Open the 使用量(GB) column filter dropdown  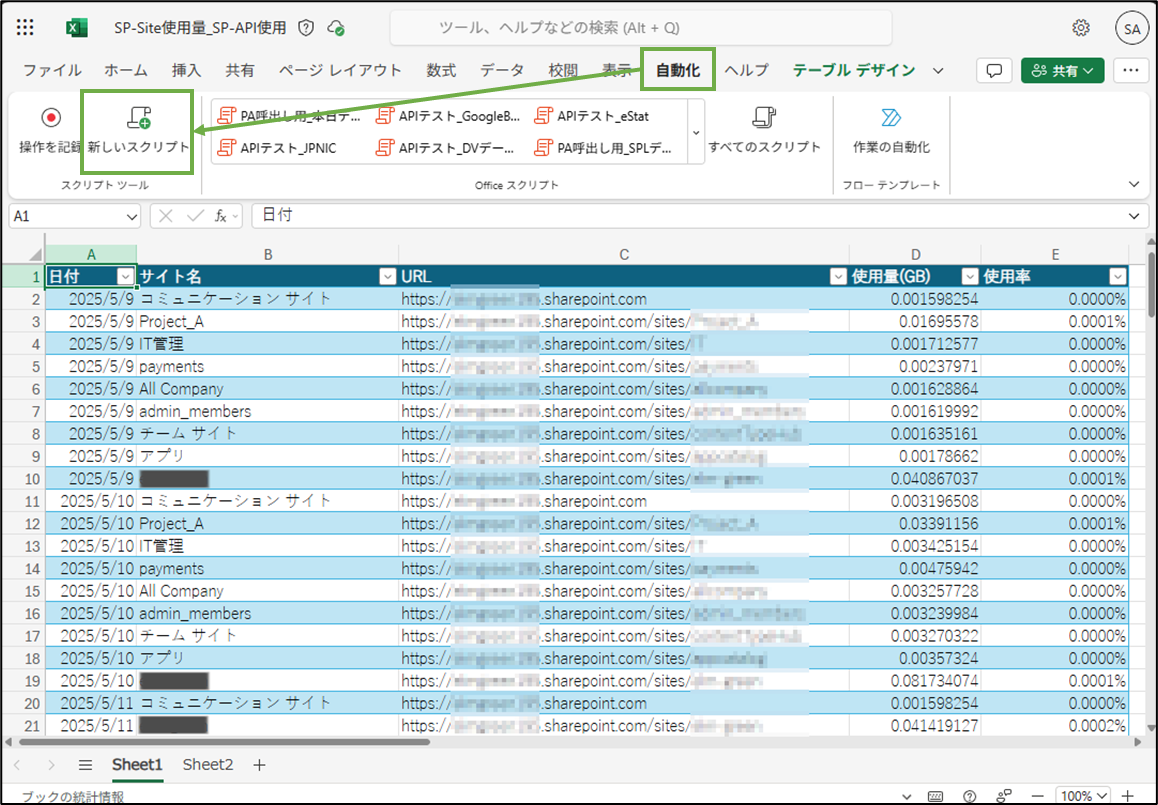[x=970, y=276]
